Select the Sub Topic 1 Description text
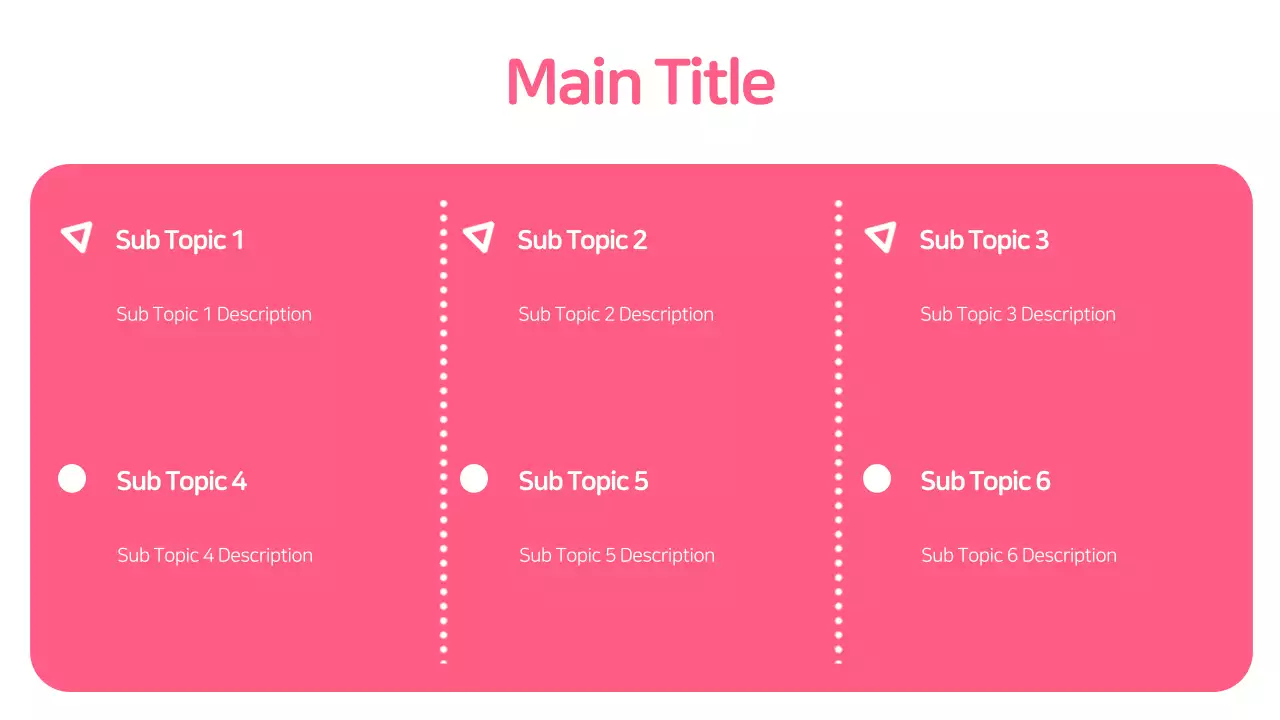1280x720 pixels. coord(214,314)
